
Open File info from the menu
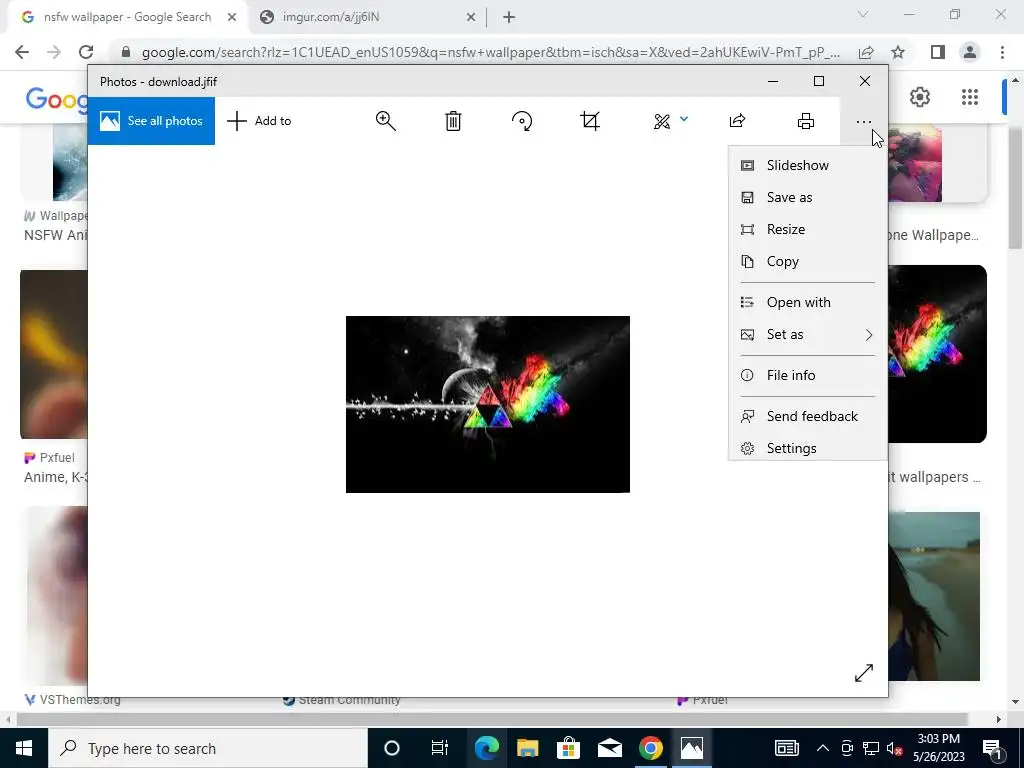coord(807,376)
